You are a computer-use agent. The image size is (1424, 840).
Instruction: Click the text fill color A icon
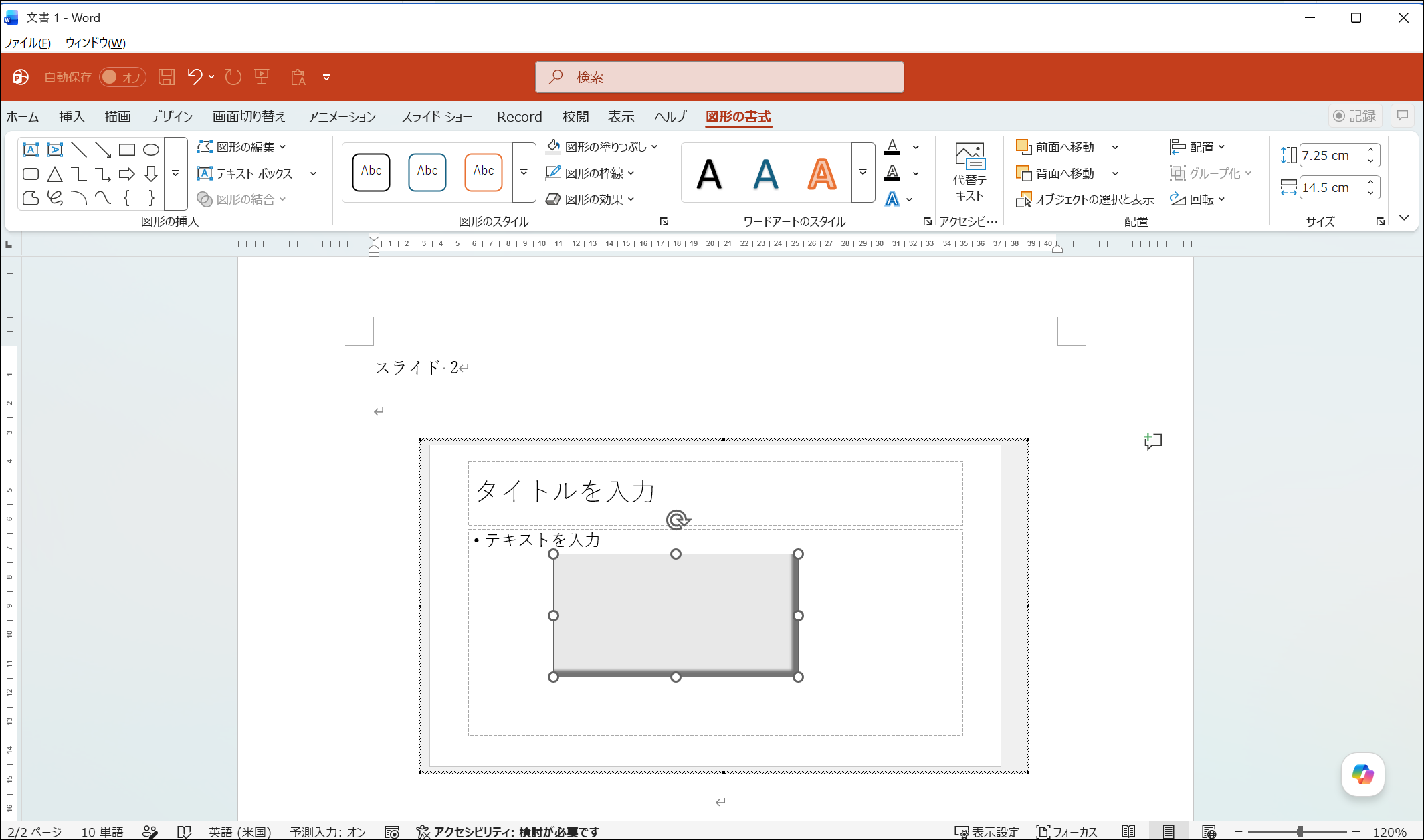click(892, 147)
